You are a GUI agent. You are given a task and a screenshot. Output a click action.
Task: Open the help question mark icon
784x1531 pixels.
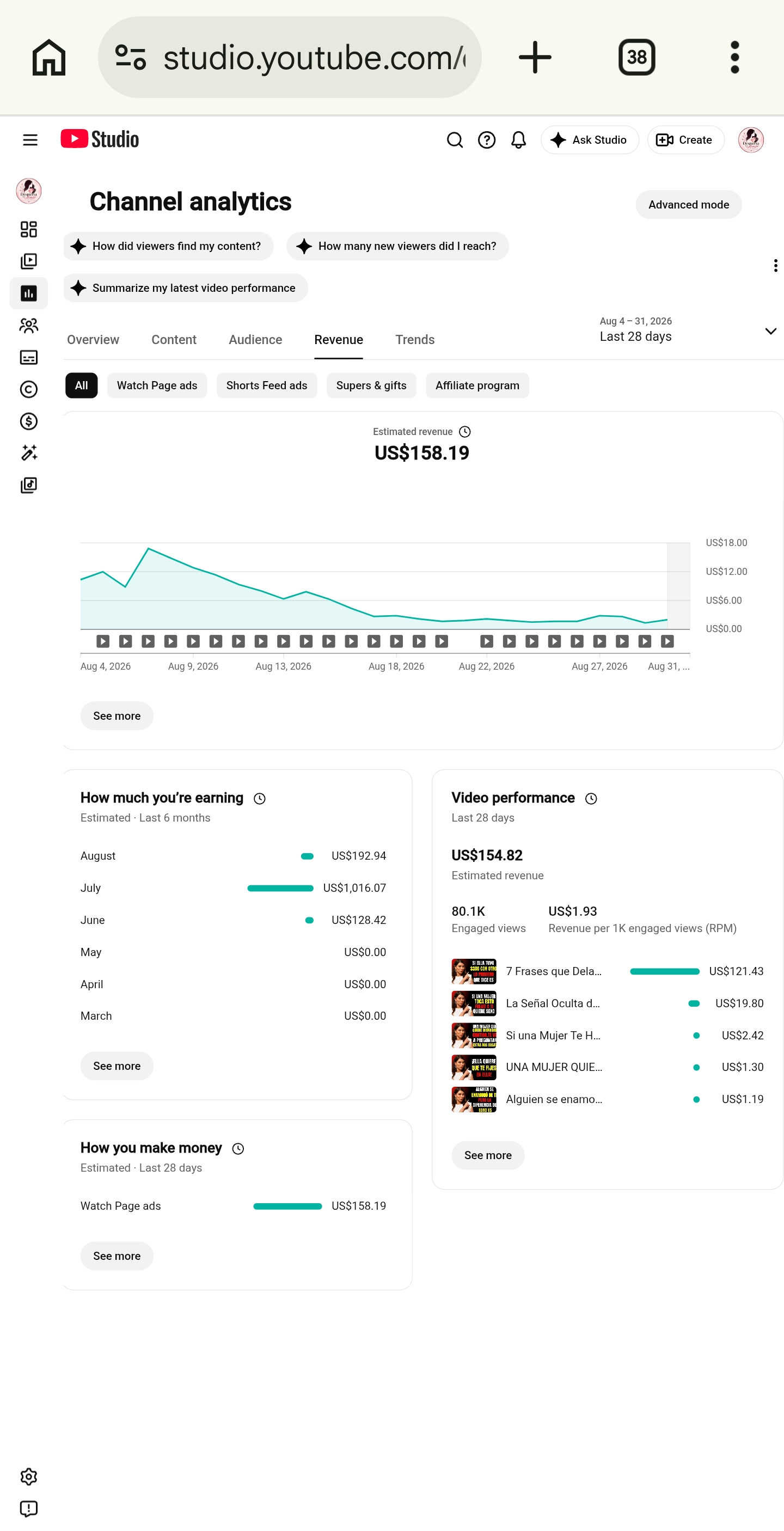tap(487, 140)
